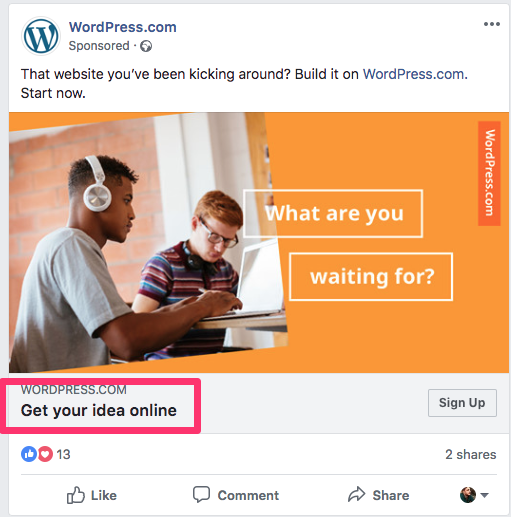Select the small user avatar near Share
Viewport: 511px width, 517px height.
tap(468, 495)
